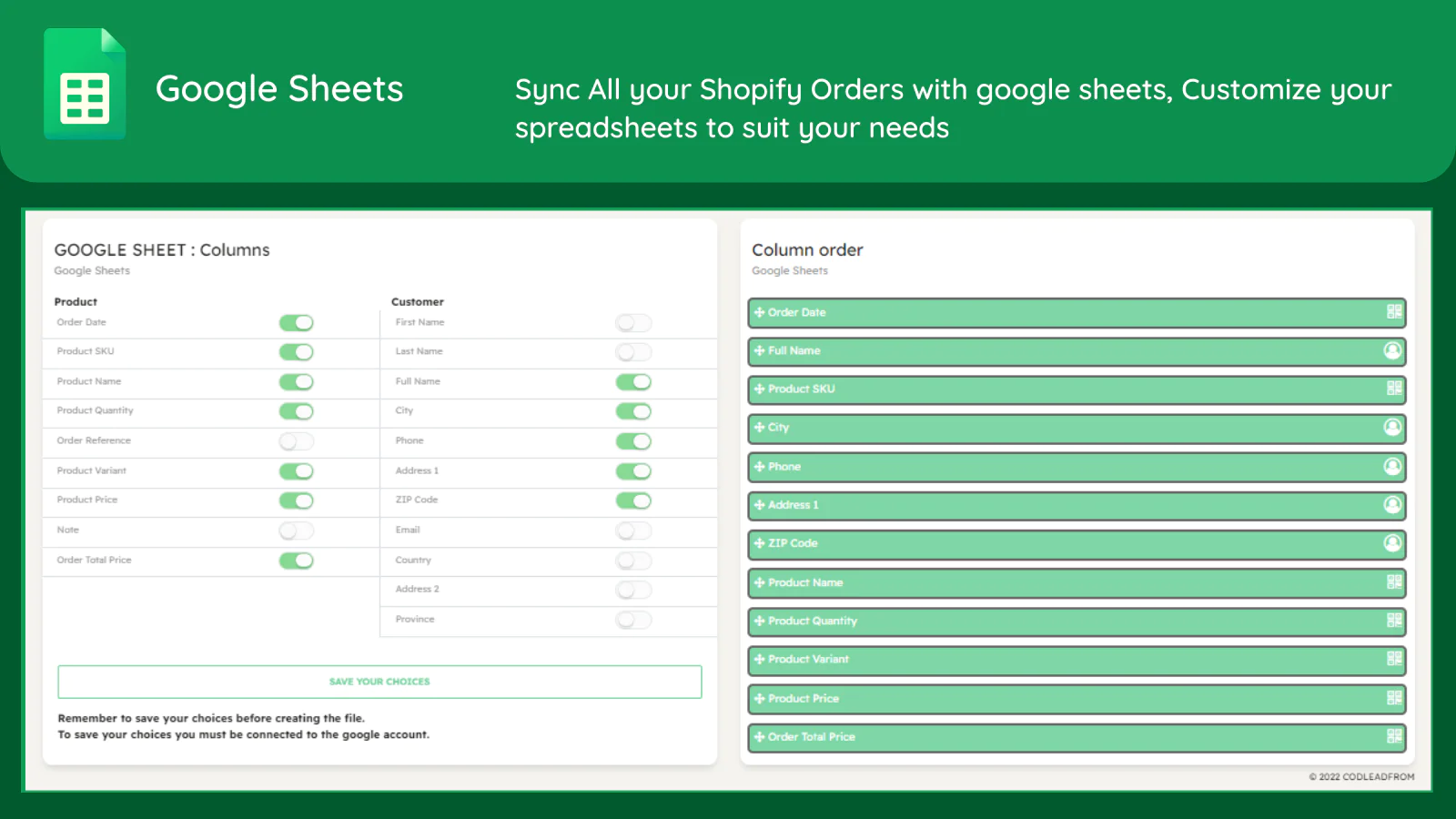Click the drag handle on Order Date row
1456x819 pixels.
pyautogui.click(x=759, y=312)
